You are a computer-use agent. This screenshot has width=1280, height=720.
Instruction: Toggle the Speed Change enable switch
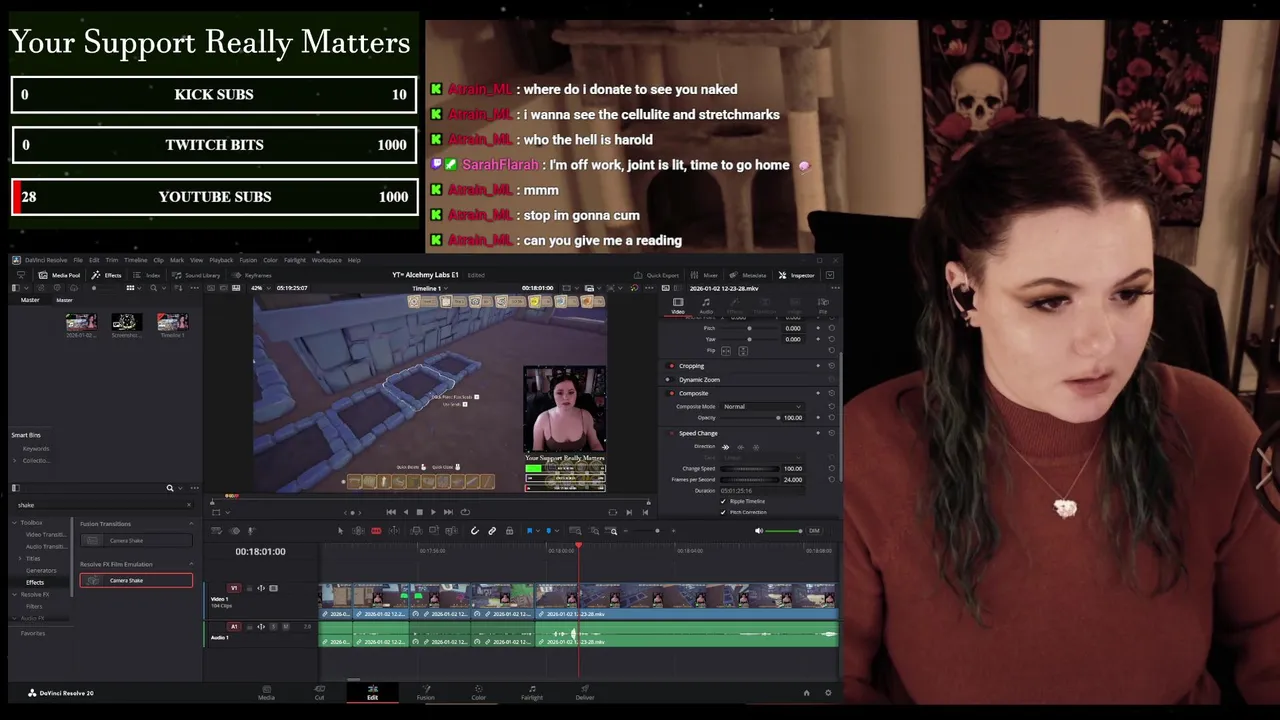669,433
